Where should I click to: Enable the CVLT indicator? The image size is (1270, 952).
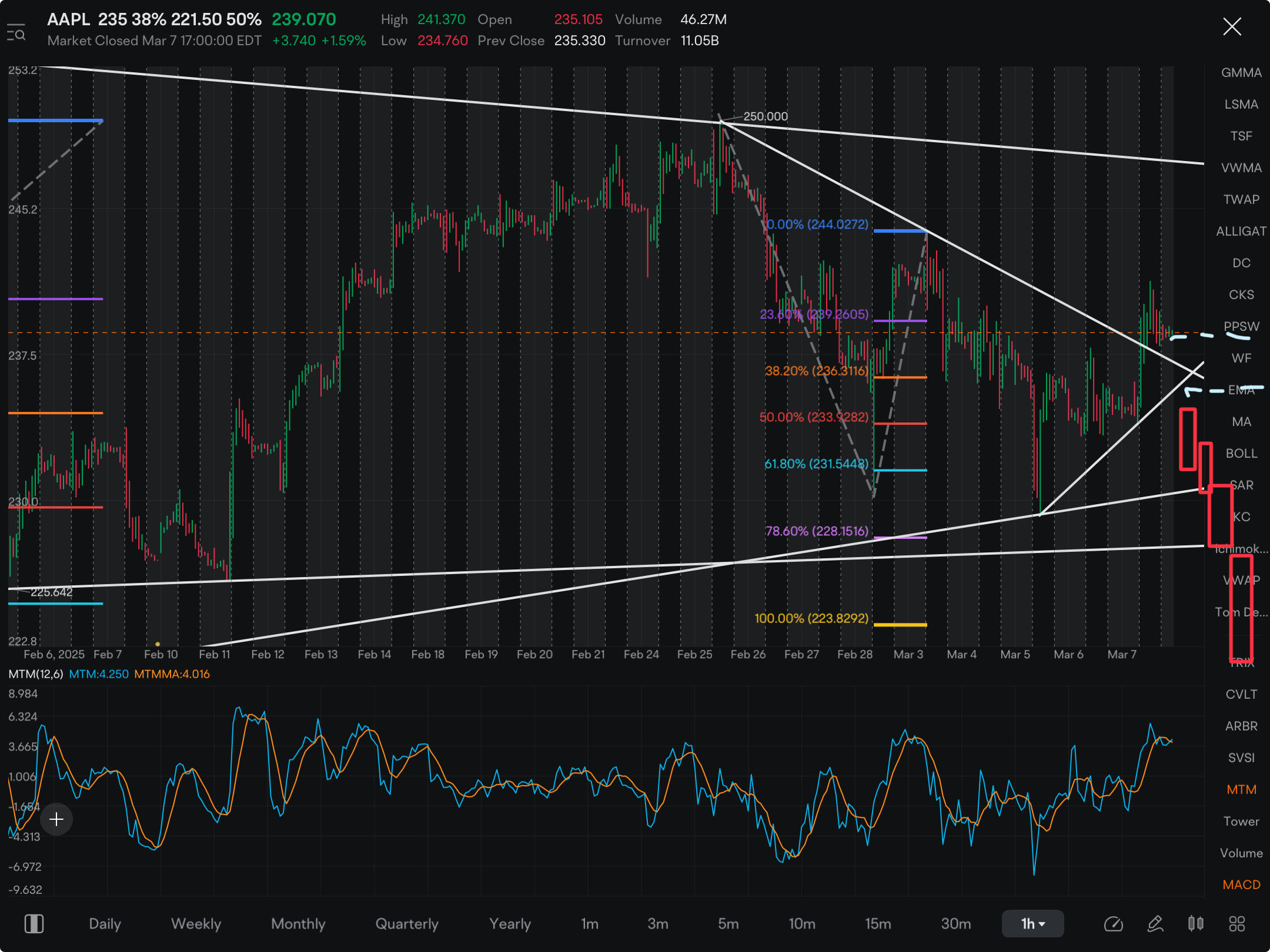coord(1241,694)
